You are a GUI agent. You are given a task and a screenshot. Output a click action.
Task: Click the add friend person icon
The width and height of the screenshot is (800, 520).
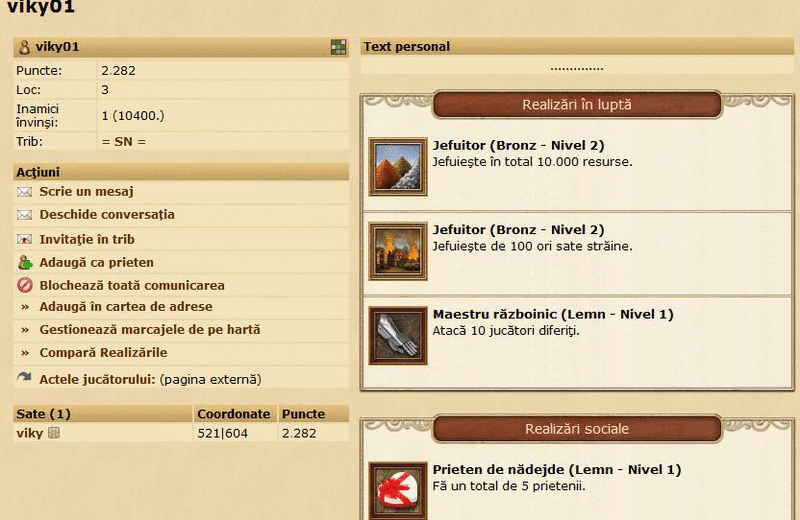click(25, 262)
